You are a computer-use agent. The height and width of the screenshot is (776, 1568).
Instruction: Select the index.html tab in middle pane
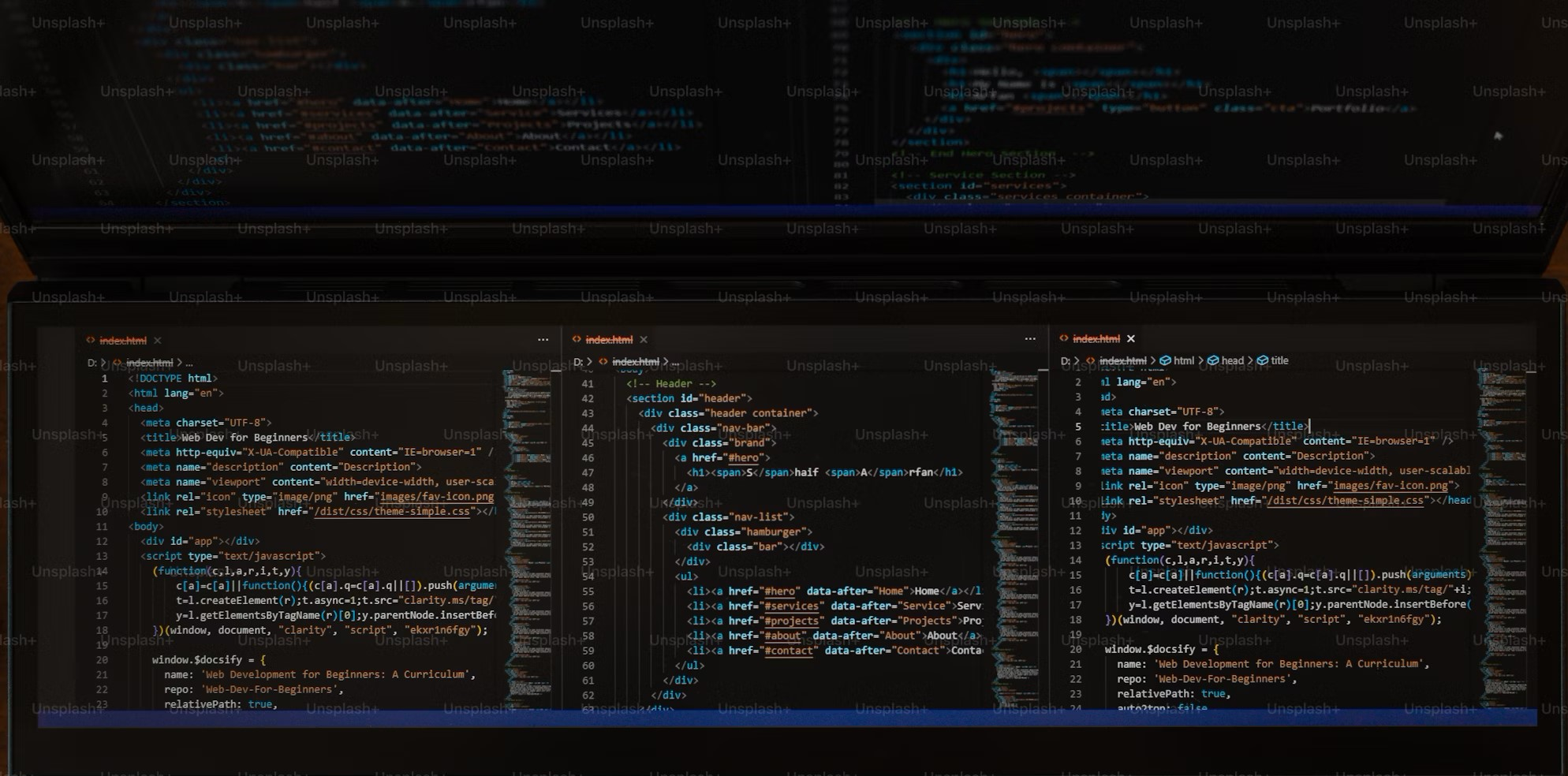coord(608,340)
